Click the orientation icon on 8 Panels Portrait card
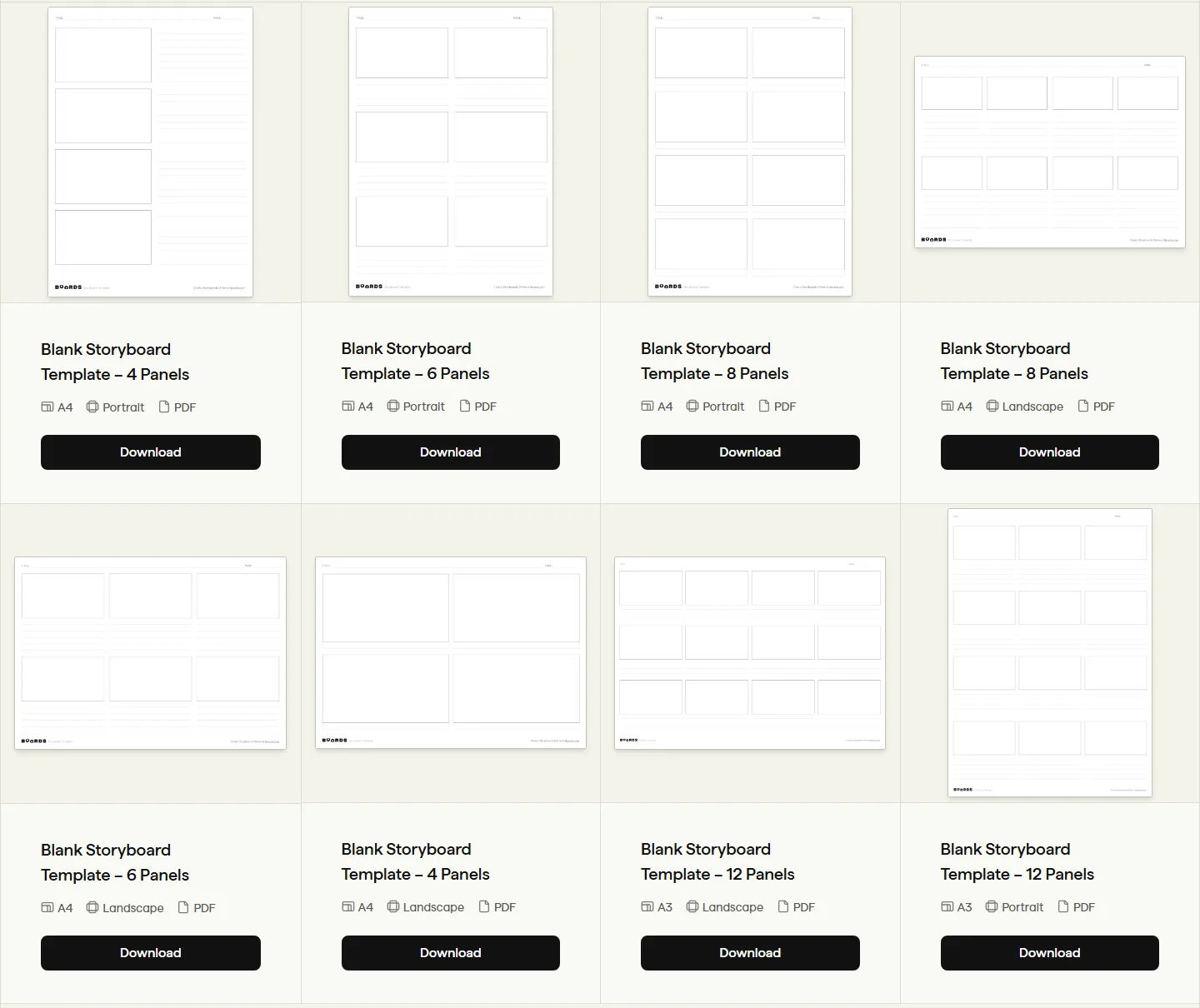Image resolution: width=1200 pixels, height=1008 pixels. click(692, 406)
